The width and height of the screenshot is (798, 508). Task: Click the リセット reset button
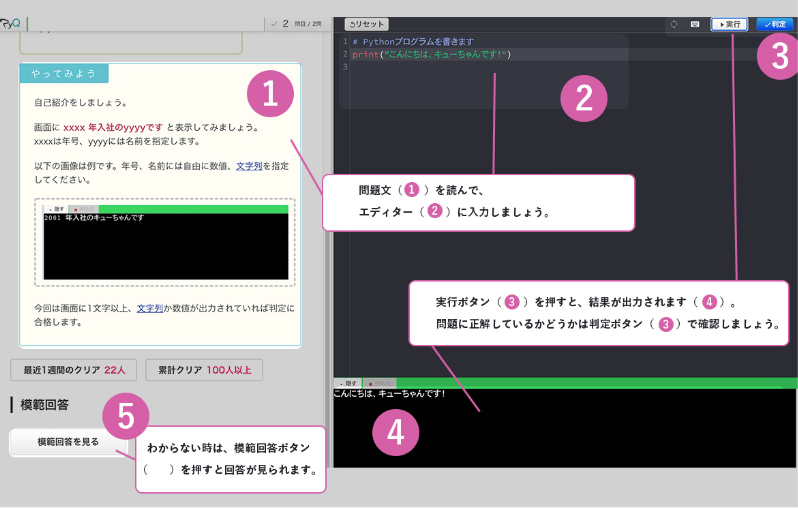tap(366, 24)
